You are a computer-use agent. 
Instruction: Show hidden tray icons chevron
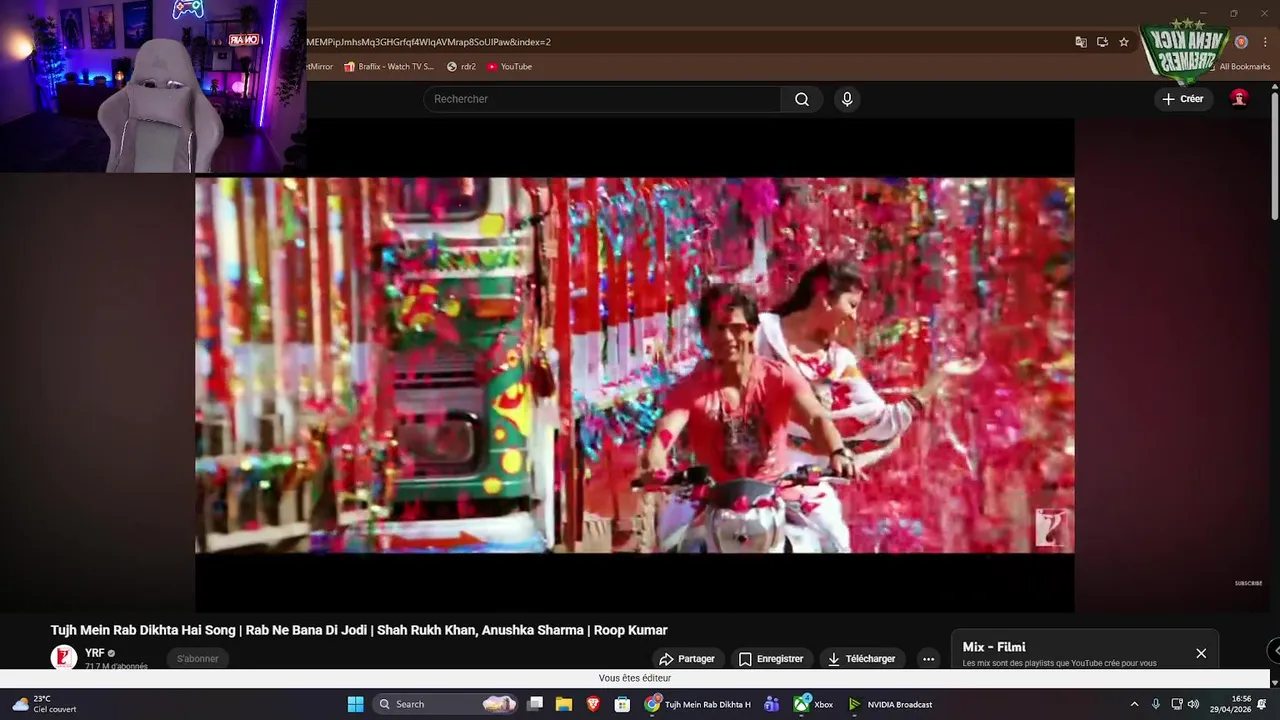[1134, 704]
